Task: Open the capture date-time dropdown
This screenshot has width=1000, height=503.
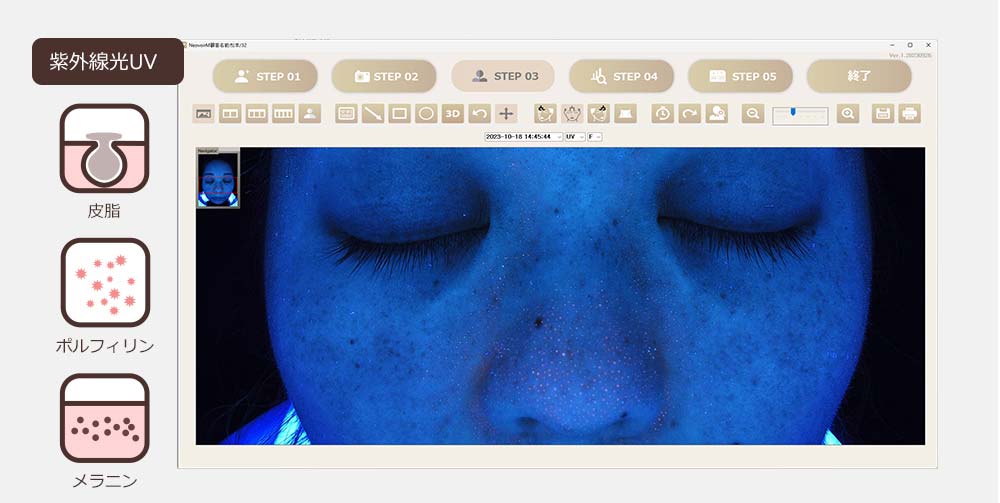Action: click(x=522, y=136)
